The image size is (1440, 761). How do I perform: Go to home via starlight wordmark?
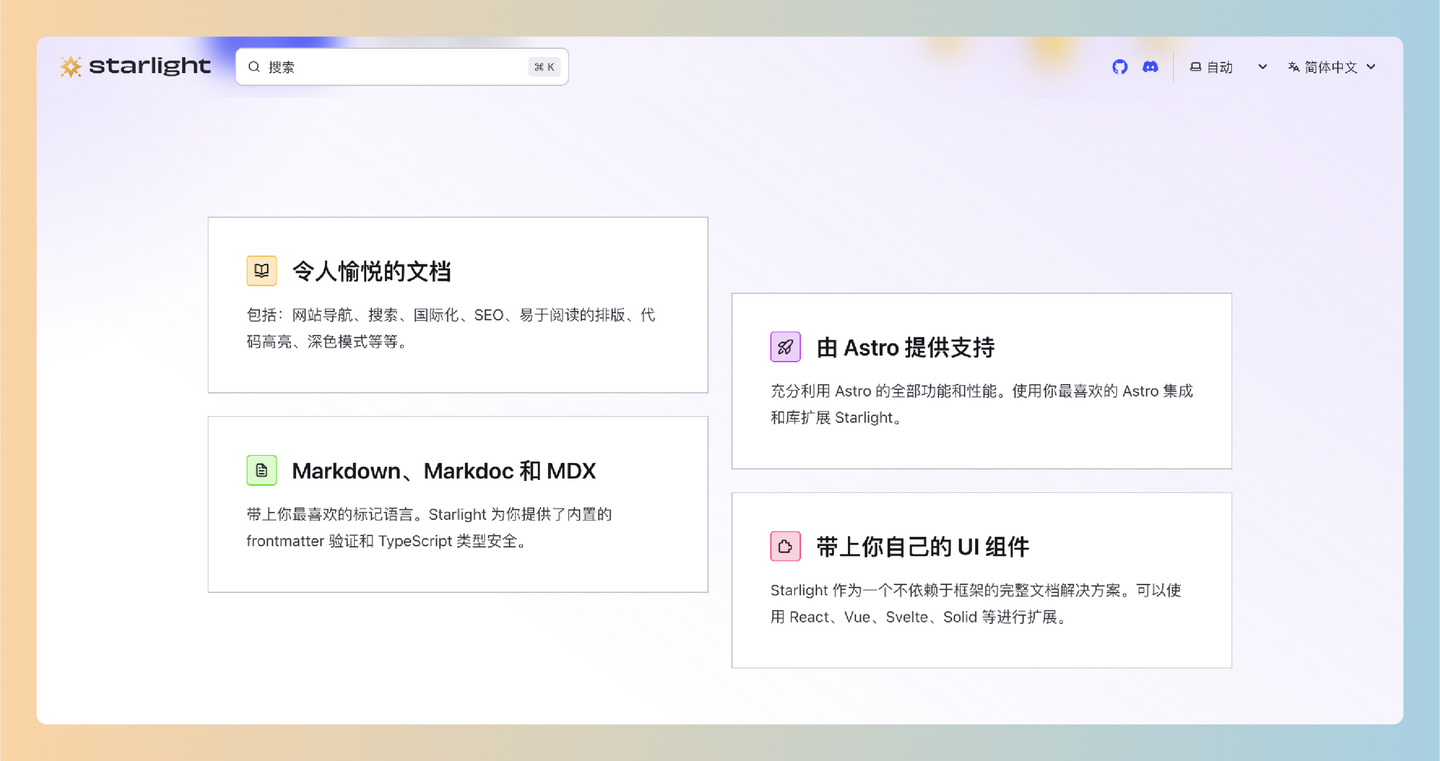tap(150, 67)
